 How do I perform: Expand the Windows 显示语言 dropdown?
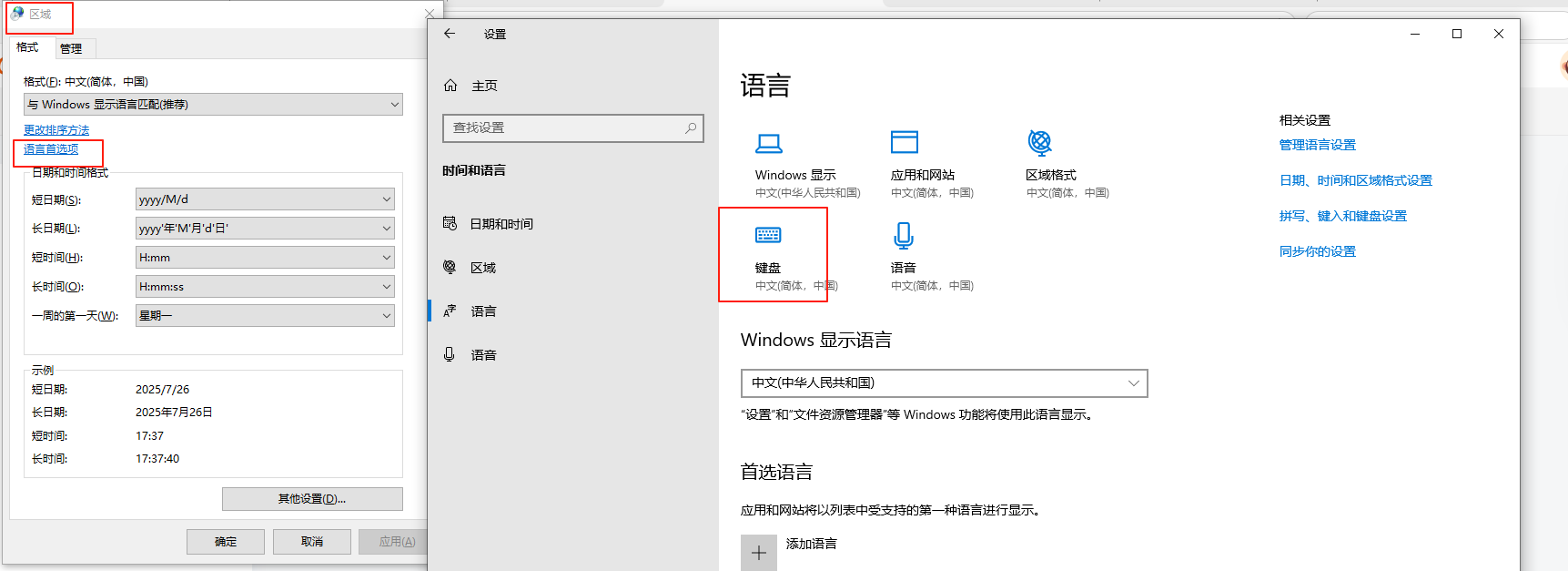945,383
